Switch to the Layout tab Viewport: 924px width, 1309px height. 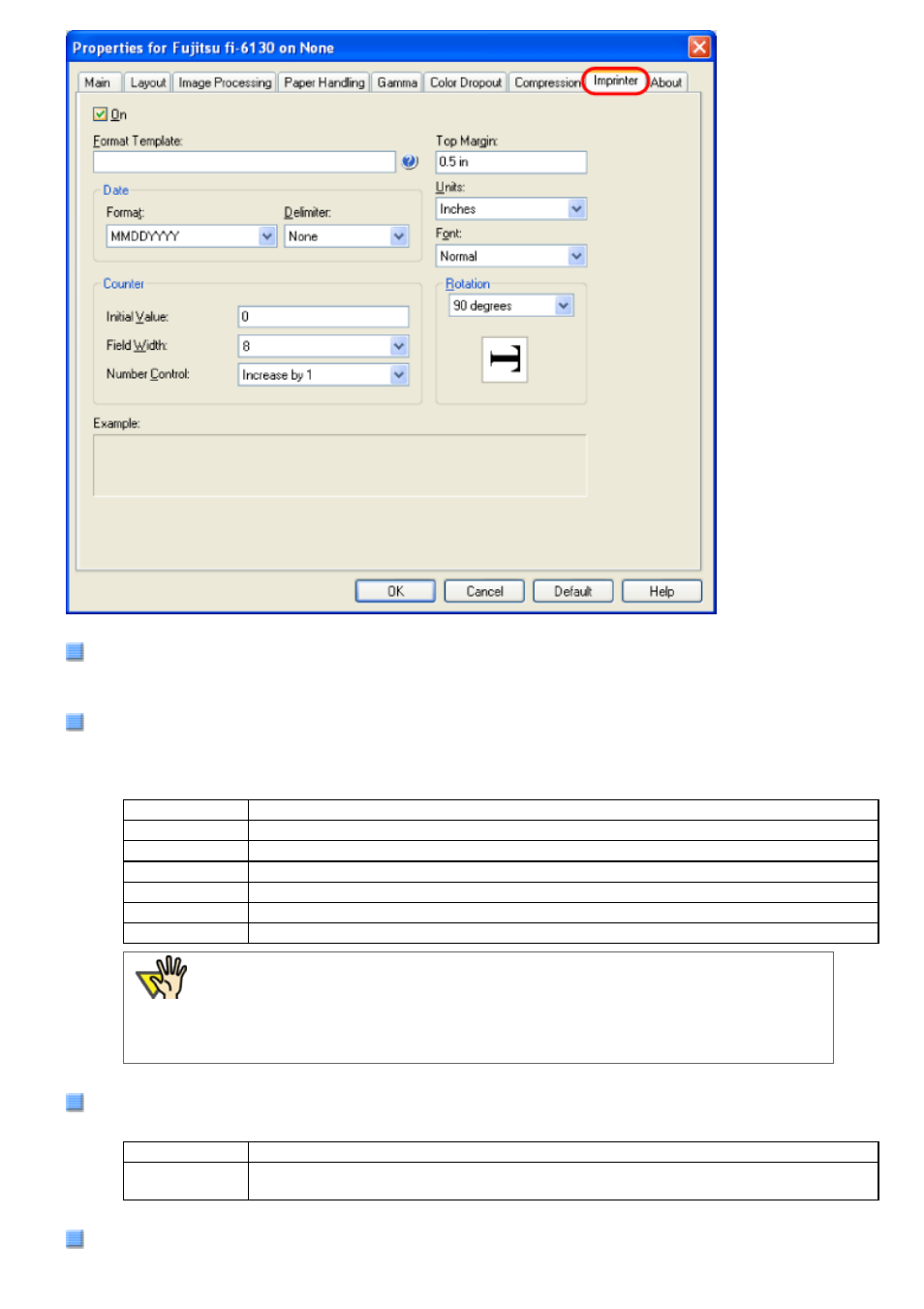[148, 82]
